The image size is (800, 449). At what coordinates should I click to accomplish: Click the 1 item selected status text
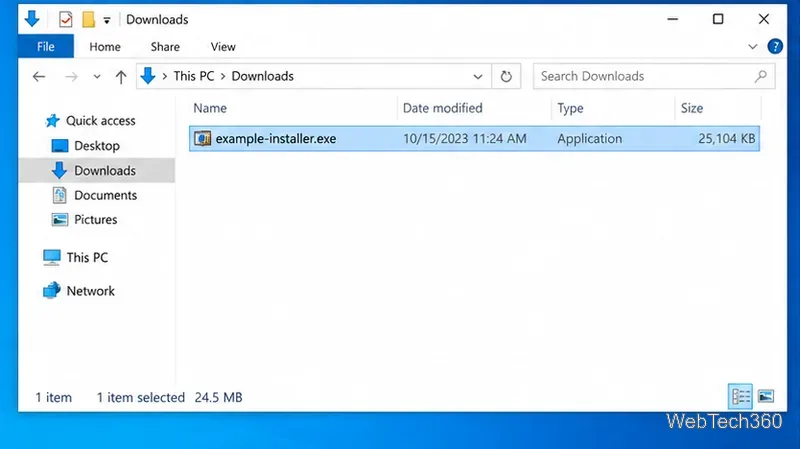[141, 397]
